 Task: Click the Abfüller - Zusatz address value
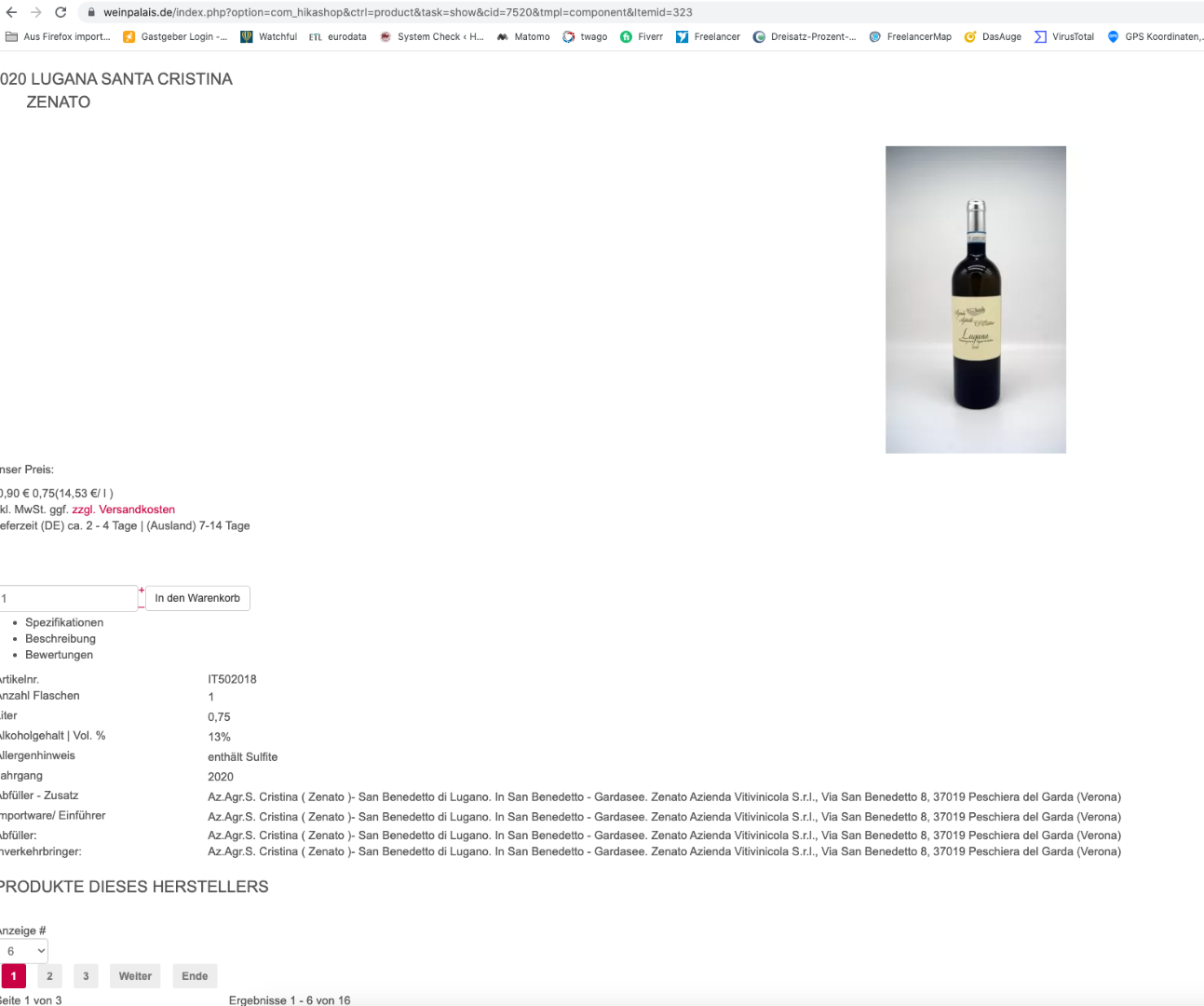(664, 797)
